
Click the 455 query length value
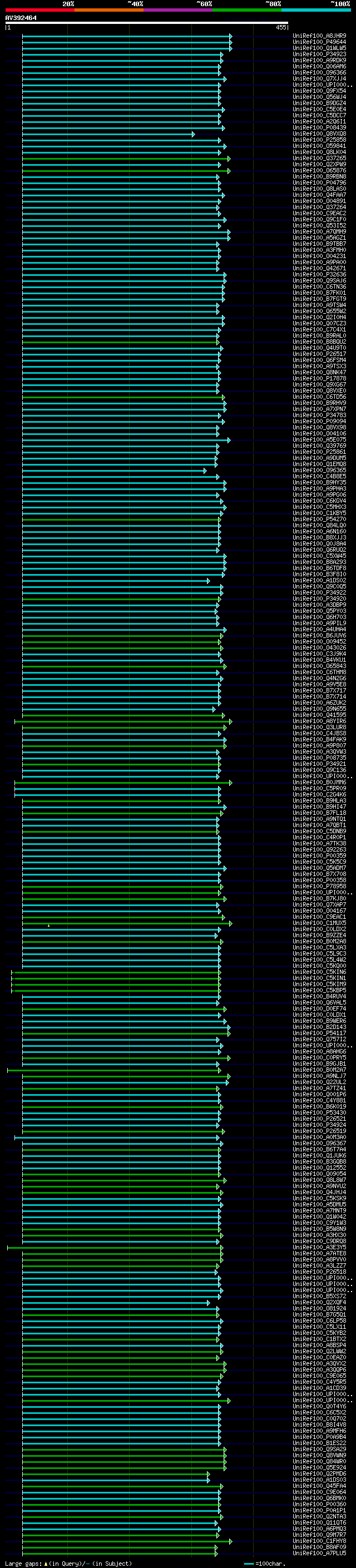click(x=280, y=27)
